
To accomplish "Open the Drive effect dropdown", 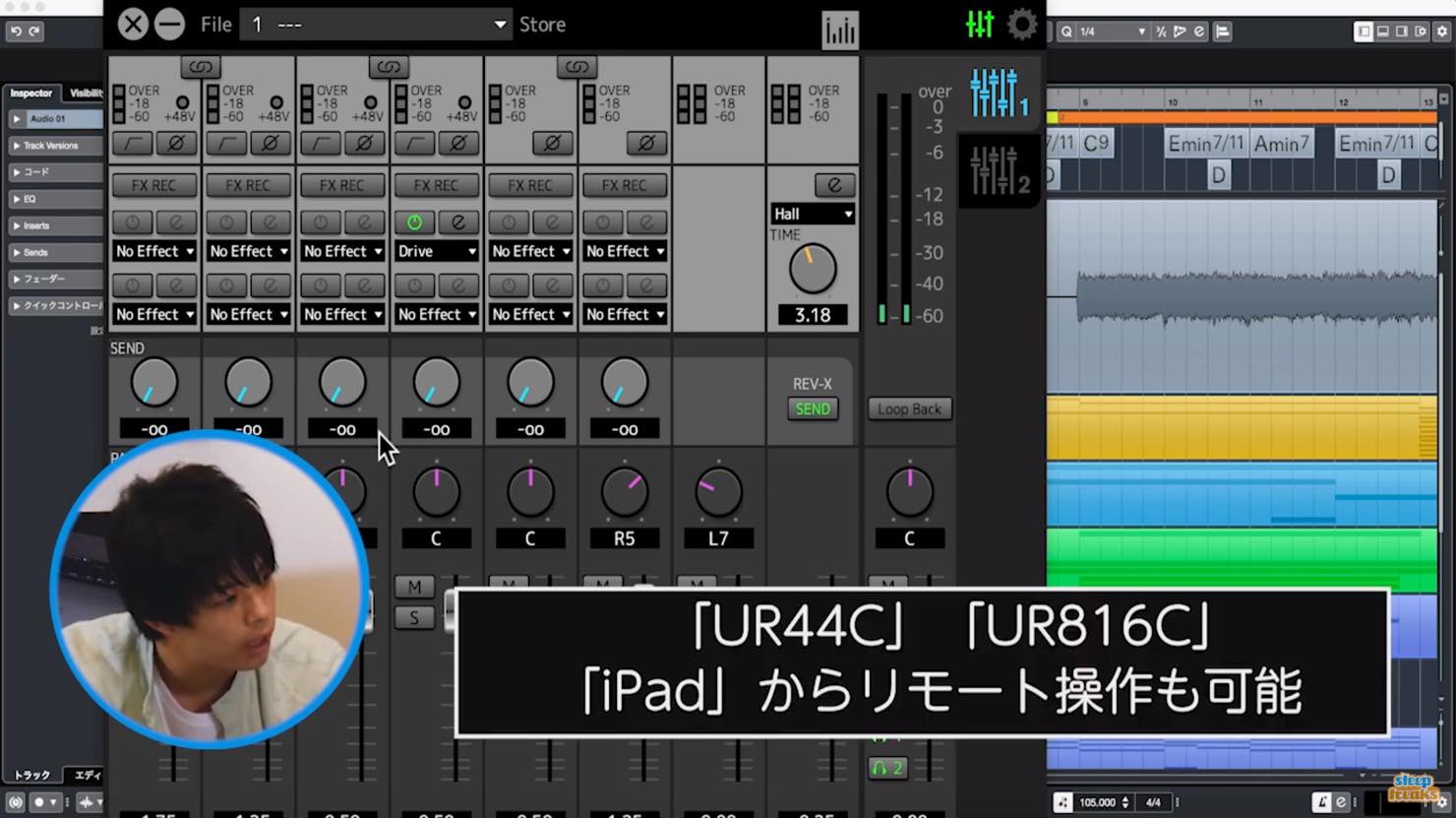I will [x=436, y=251].
